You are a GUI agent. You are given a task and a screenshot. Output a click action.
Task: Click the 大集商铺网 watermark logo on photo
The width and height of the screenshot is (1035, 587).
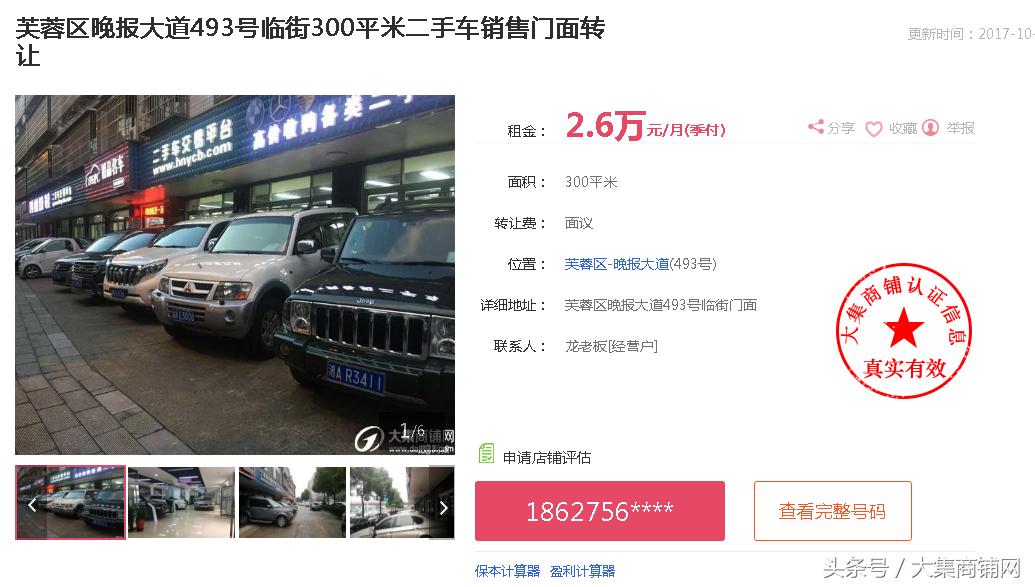pyautogui.click(x=404, y=438)
